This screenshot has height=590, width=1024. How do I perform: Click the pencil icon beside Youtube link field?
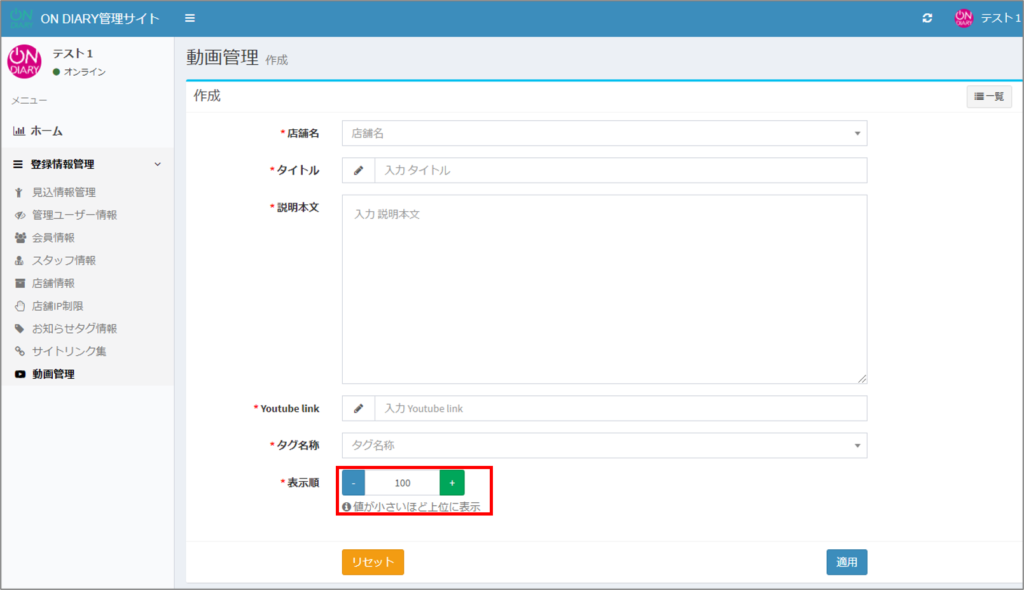(x=358, y=409)
